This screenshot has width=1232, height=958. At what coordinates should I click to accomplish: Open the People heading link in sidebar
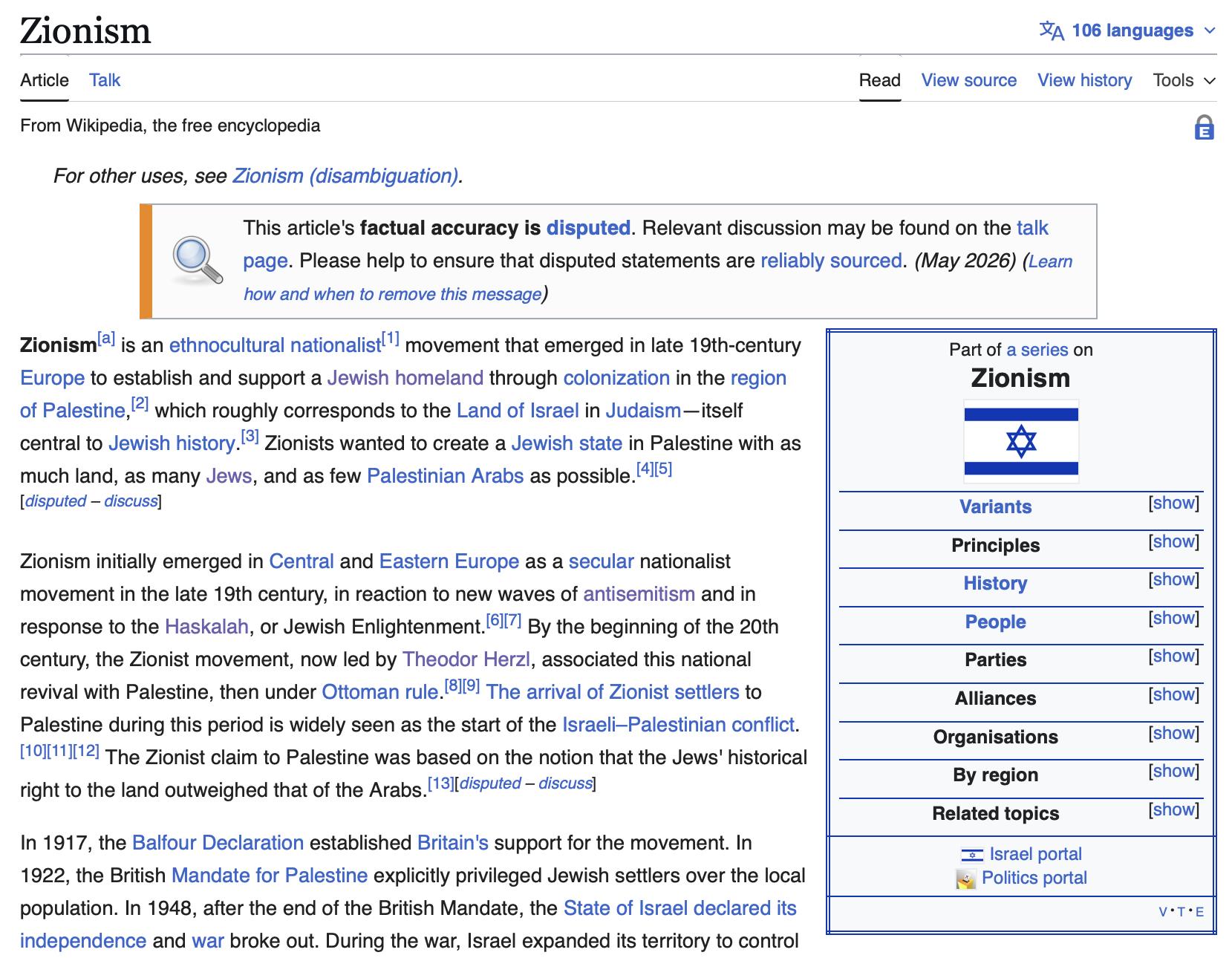coord(995,622)
